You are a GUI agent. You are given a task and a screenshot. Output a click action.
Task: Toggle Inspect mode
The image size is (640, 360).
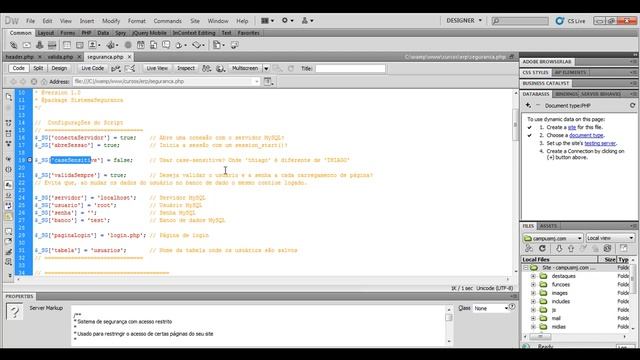pyautogui.click(x=186, y=68)
